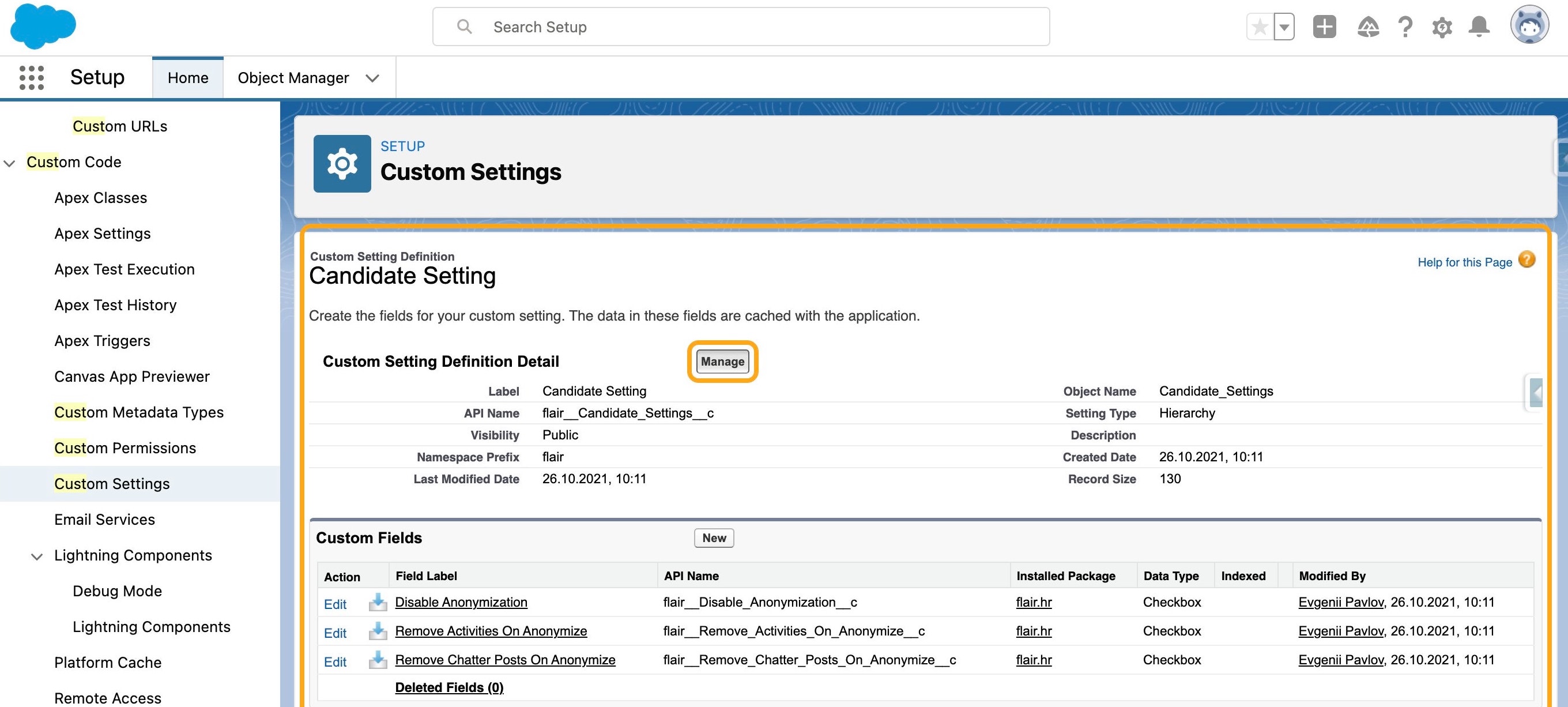Open Apex Classes in sidebar
Image resolution: width=1568 pixels, height=707 pixels.
(100, 198)
